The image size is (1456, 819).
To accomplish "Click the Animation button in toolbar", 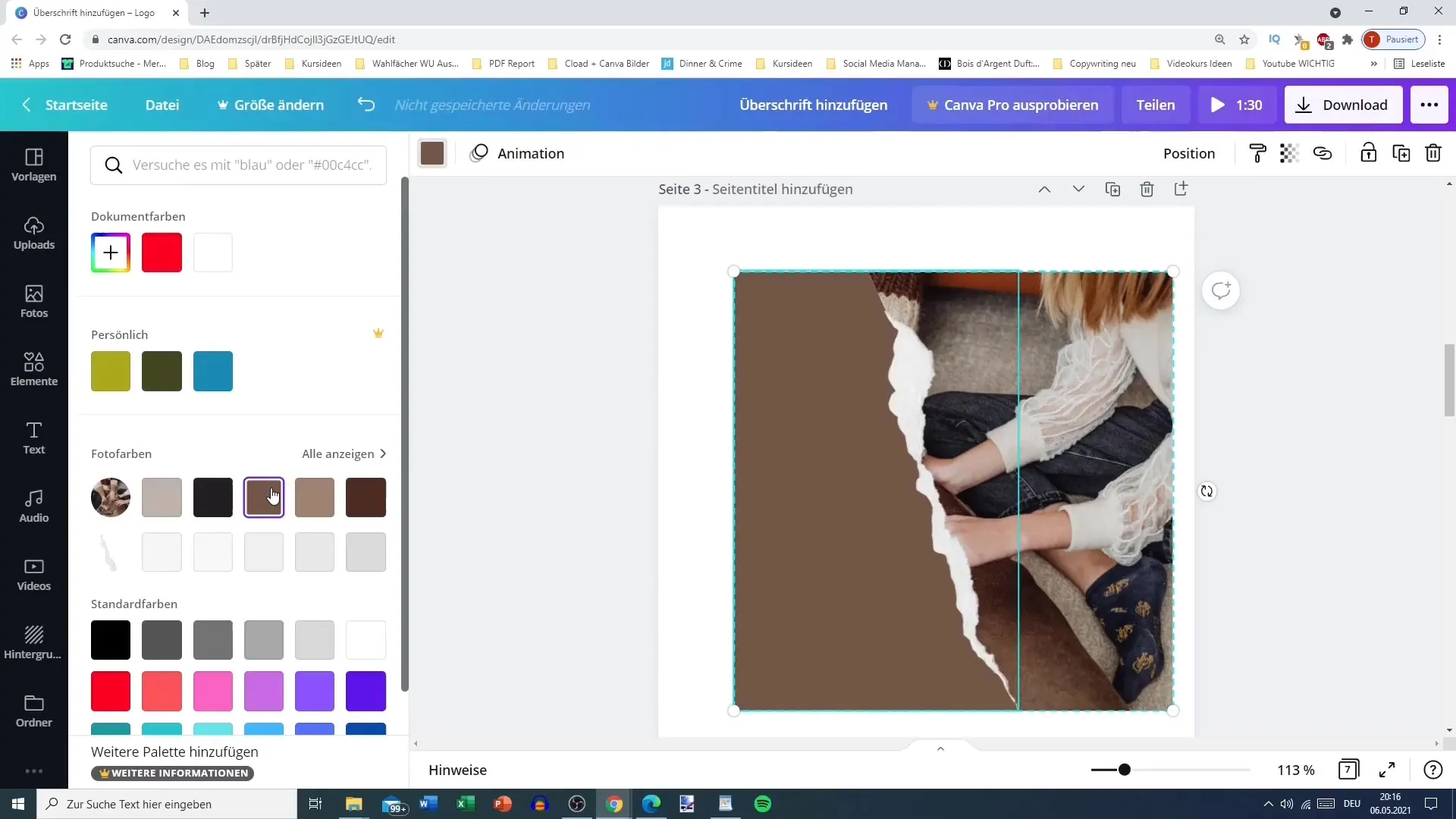I will (x=515, y=153).
